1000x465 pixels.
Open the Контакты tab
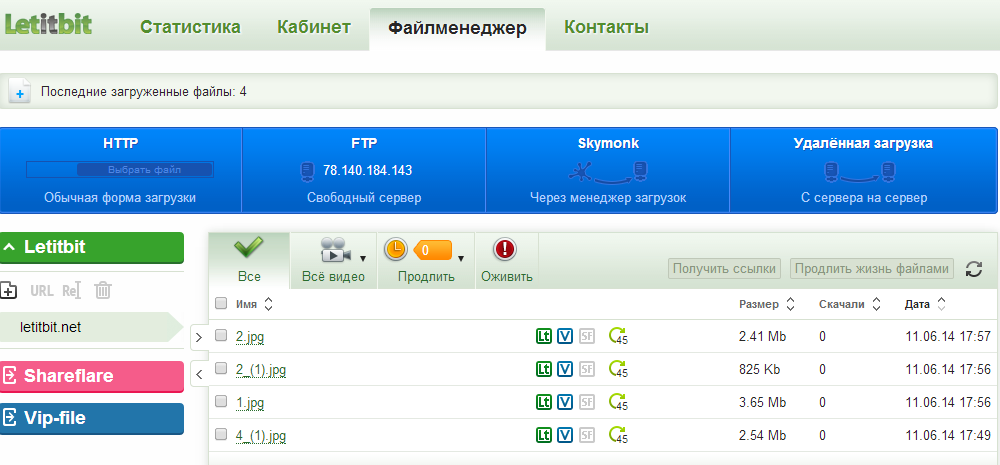pyautogui.click(x=606, y=27)
